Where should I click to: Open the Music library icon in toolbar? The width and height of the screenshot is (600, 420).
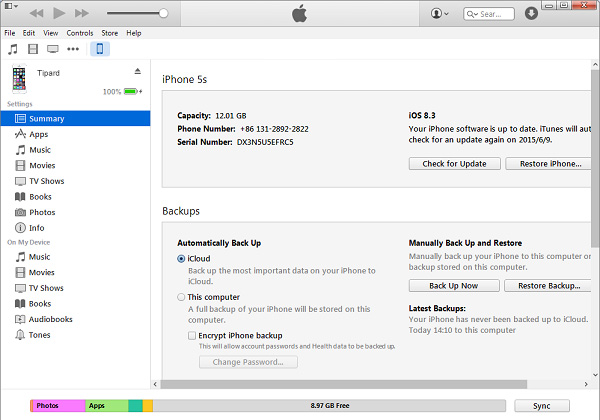click(x=13, y=49)
